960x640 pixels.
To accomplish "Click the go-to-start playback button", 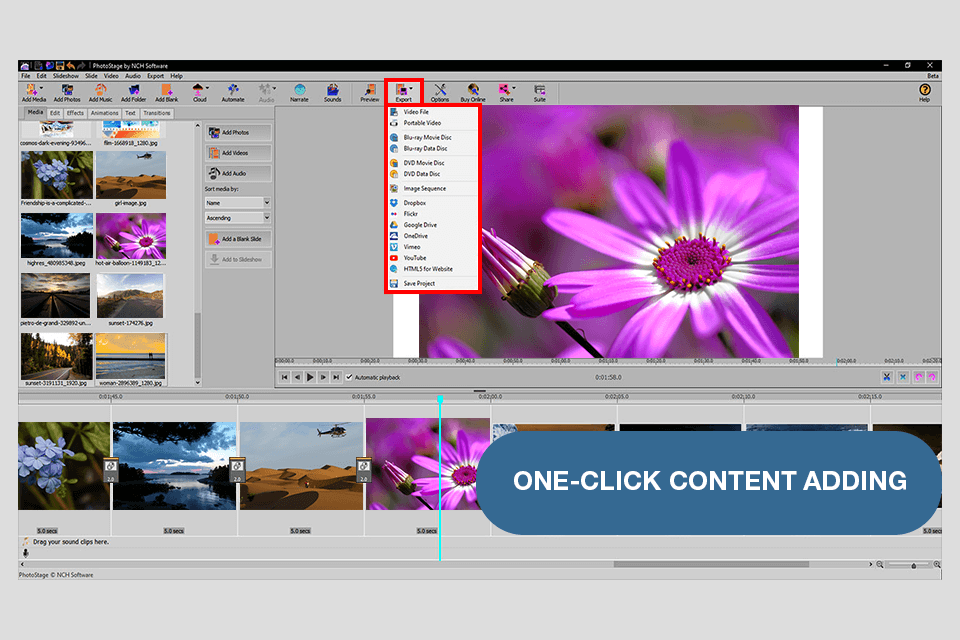I will point(284,377).
